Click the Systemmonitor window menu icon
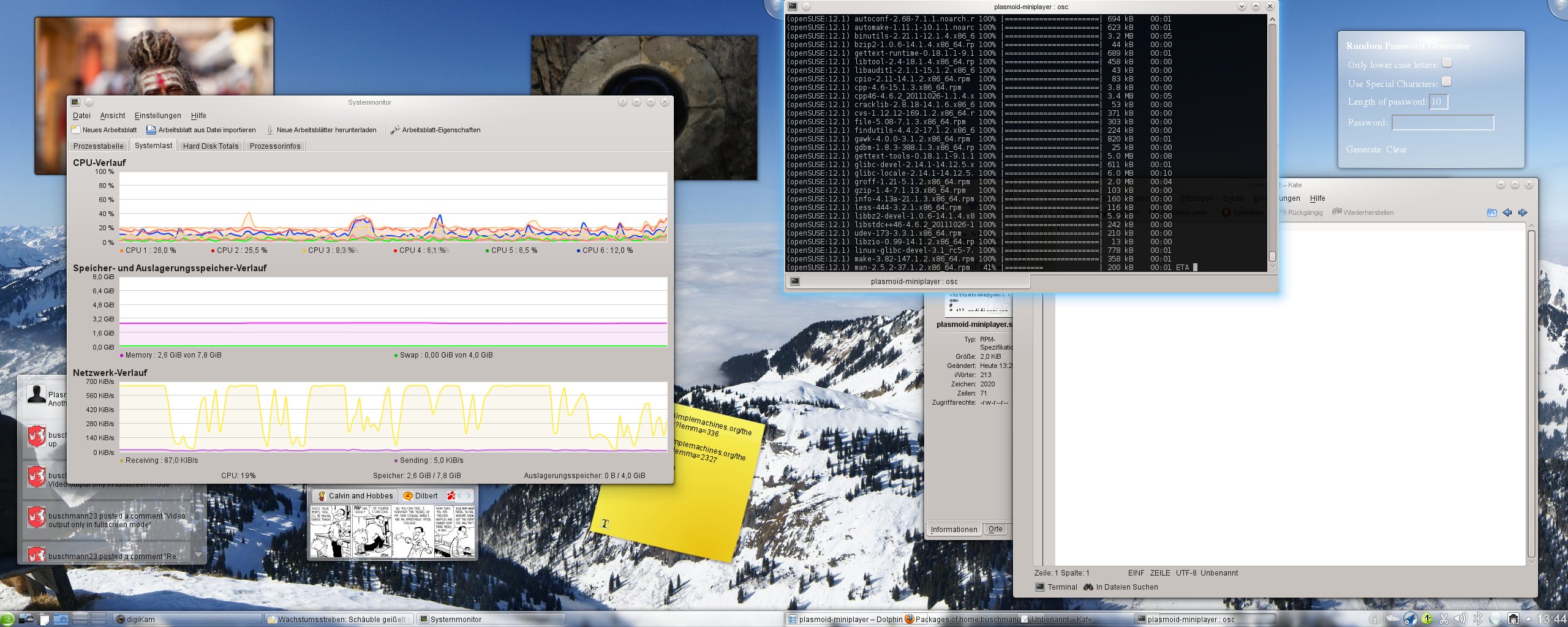This screenshot has width=1568, height=627. coord(75,102)
